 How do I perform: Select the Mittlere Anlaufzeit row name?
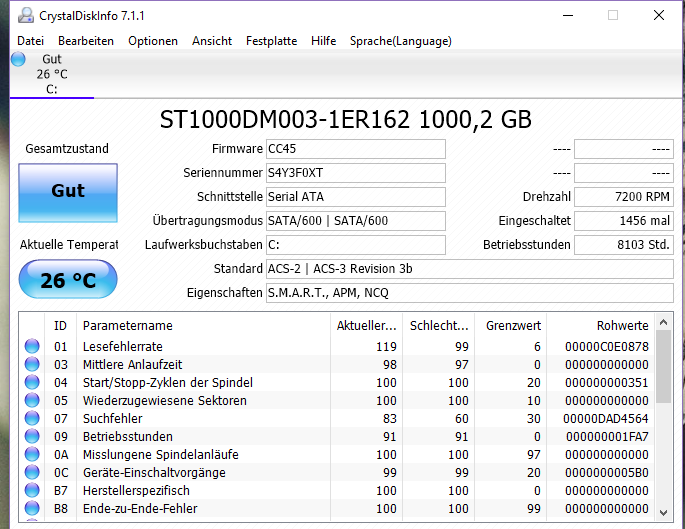point(132,364)
